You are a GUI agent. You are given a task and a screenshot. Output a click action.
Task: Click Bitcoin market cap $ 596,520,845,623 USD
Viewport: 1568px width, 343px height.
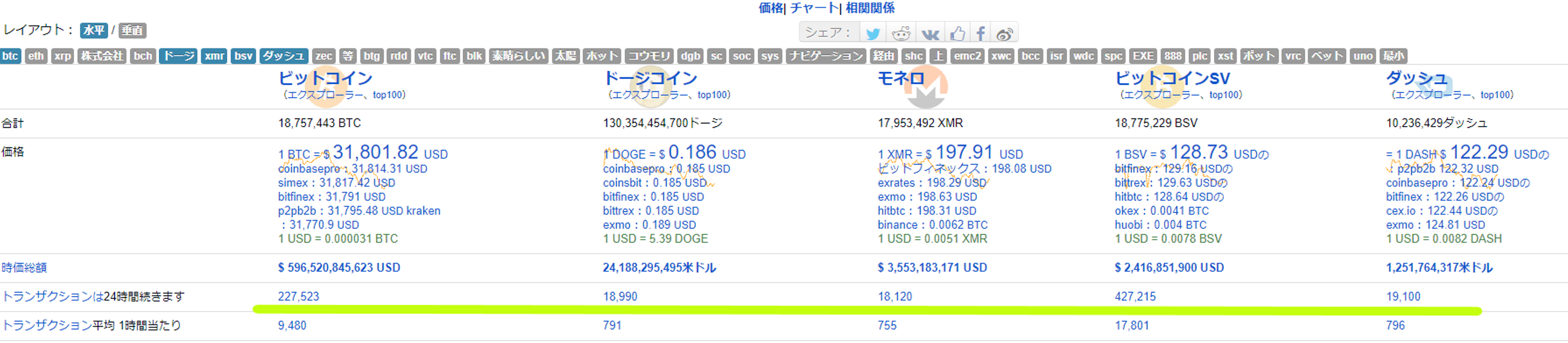(x=339, y=267)
